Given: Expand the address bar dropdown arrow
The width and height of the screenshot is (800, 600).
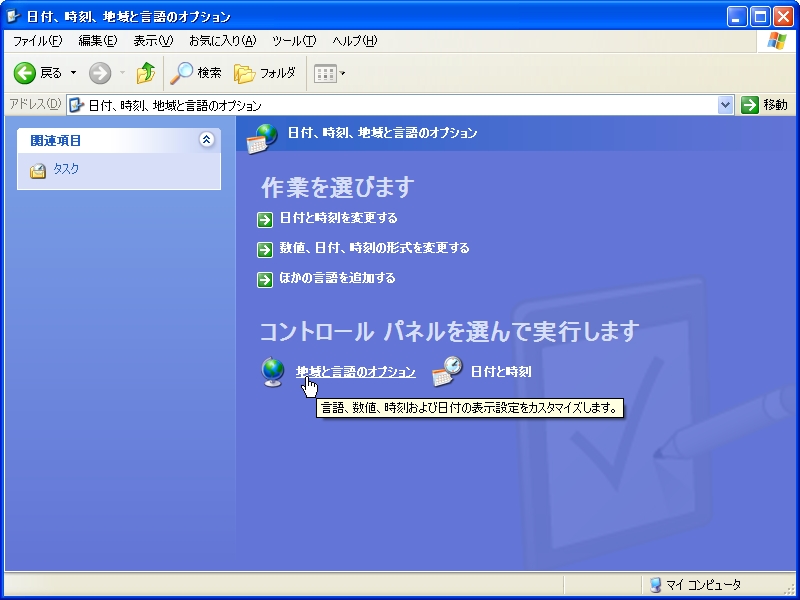Looking at the screenshot, I should pyautogui.click(x=726, y=105).
